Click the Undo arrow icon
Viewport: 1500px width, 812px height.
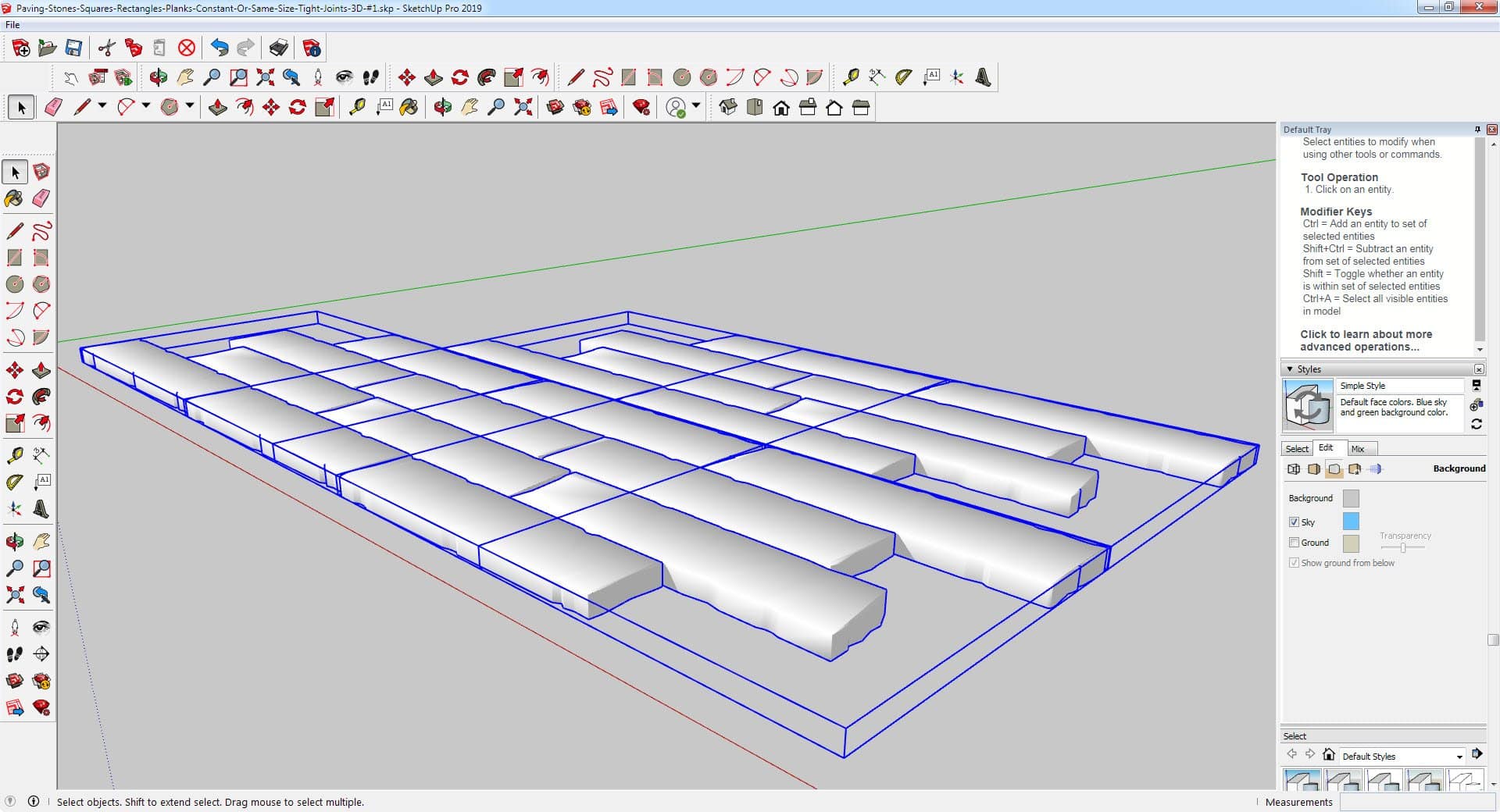(220, 48)
